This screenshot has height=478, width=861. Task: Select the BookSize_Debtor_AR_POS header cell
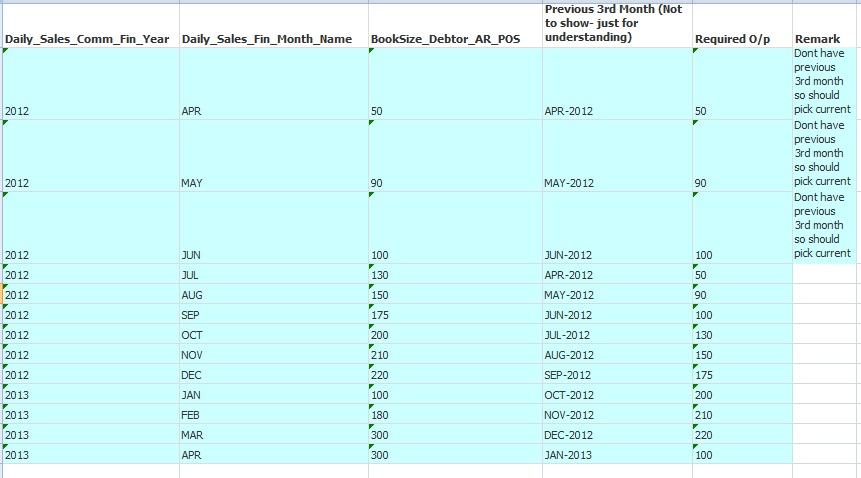(x=455, y=26)
